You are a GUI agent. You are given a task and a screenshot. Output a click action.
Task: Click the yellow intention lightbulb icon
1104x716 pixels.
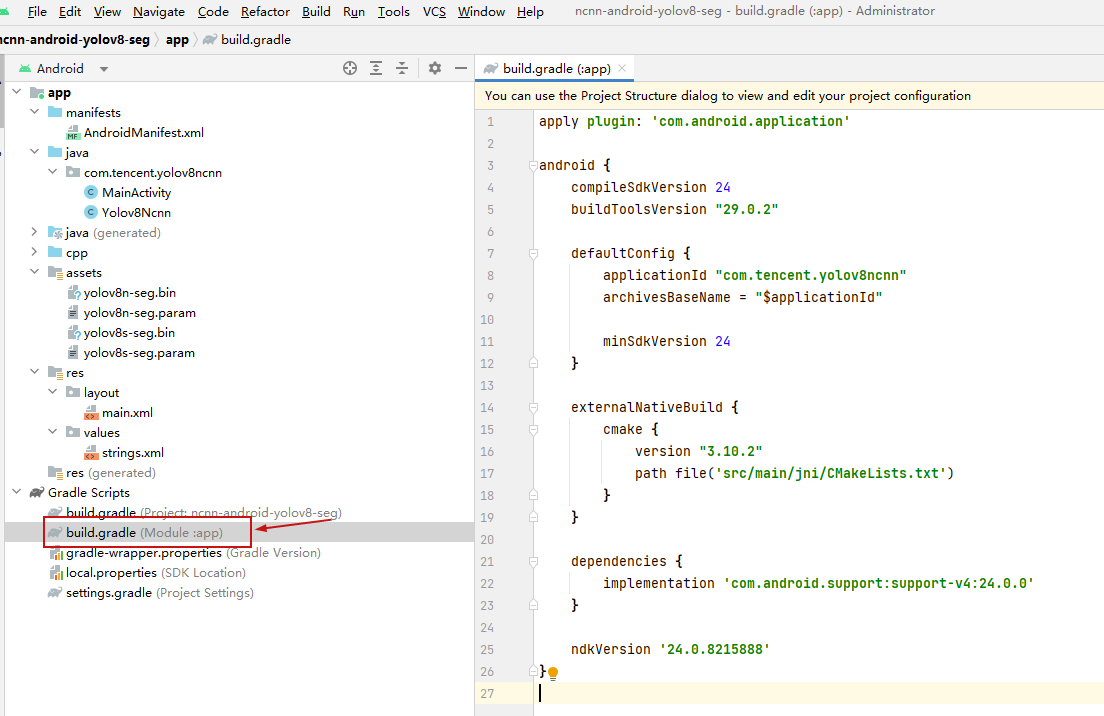pos(553,673)
